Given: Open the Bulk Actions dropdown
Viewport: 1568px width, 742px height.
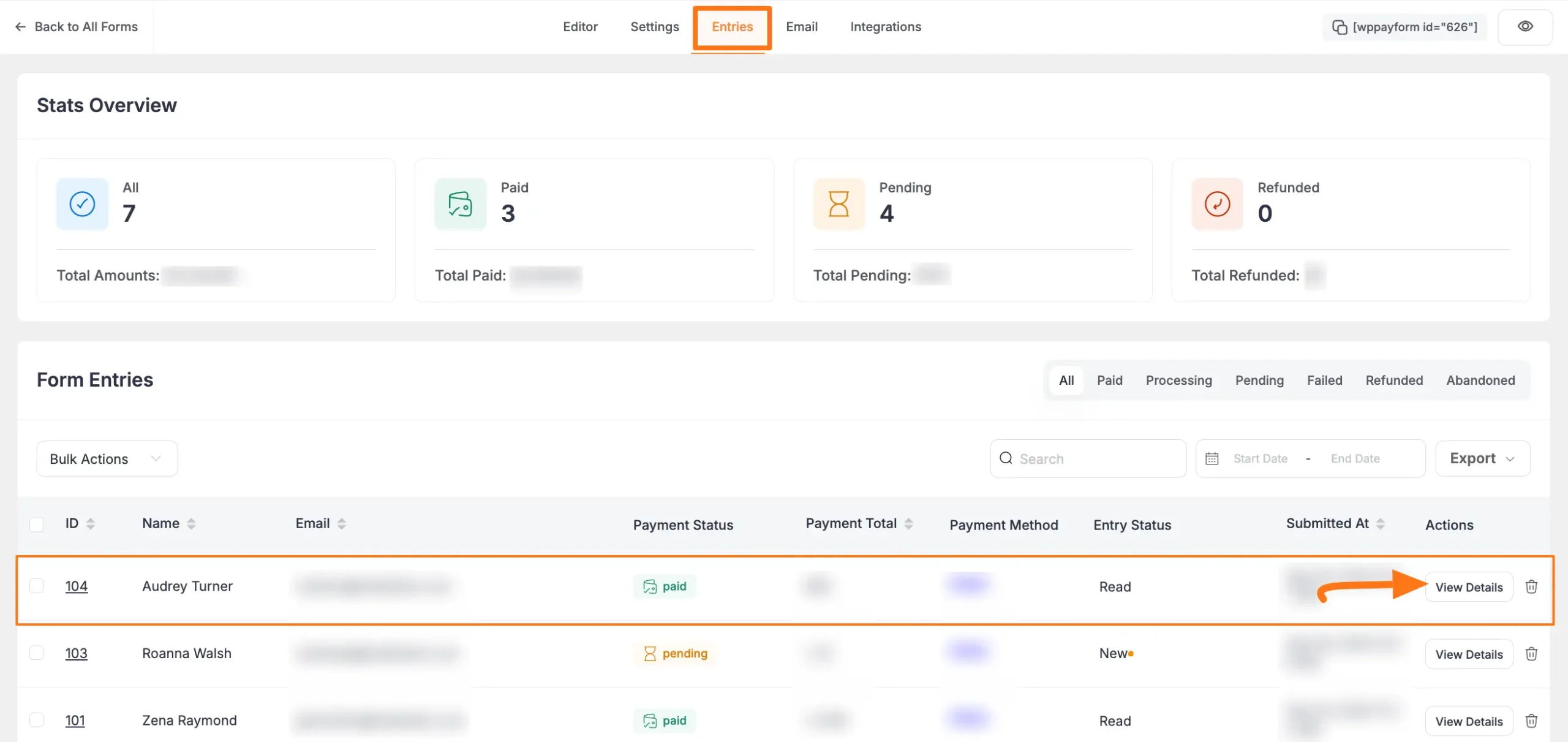Looking at the screenshot, I should click(x=107, y=458).
